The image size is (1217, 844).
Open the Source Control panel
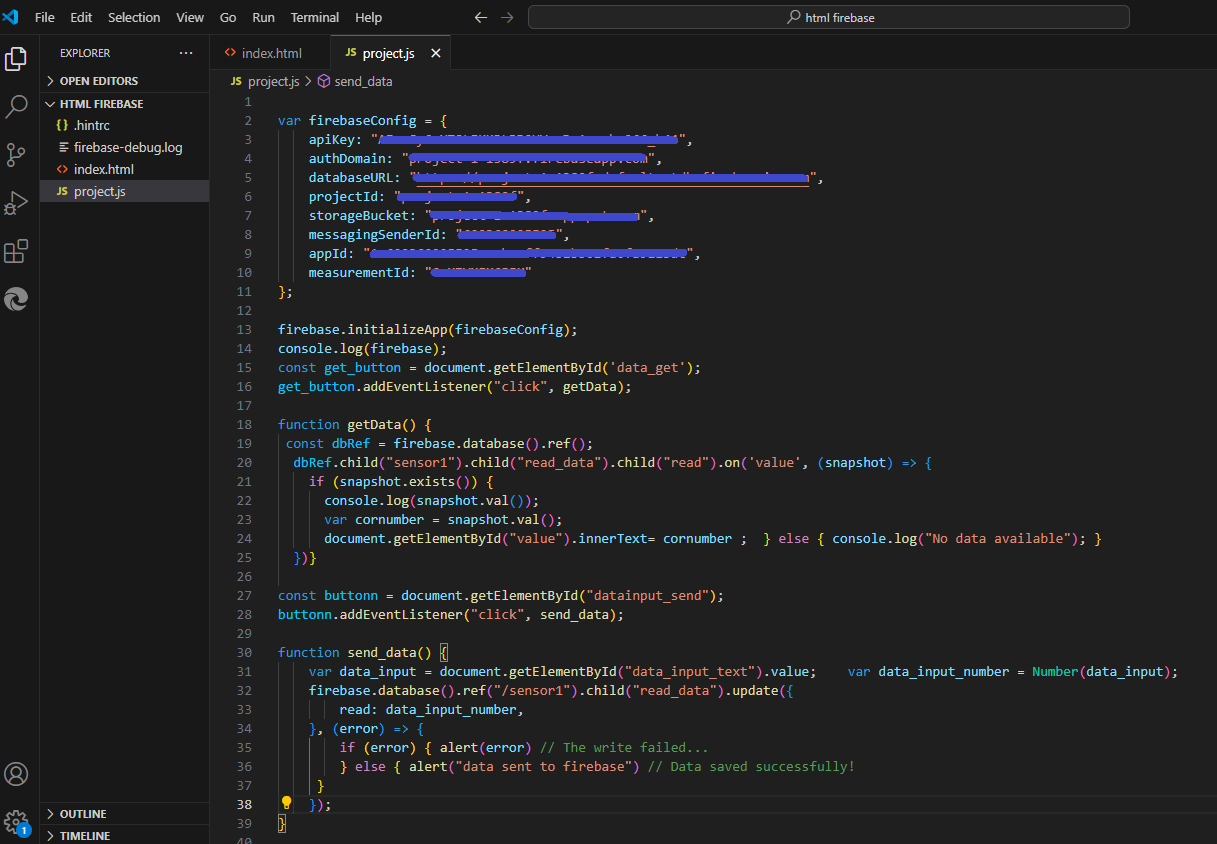pyautogui.click(x=16, y=154)
